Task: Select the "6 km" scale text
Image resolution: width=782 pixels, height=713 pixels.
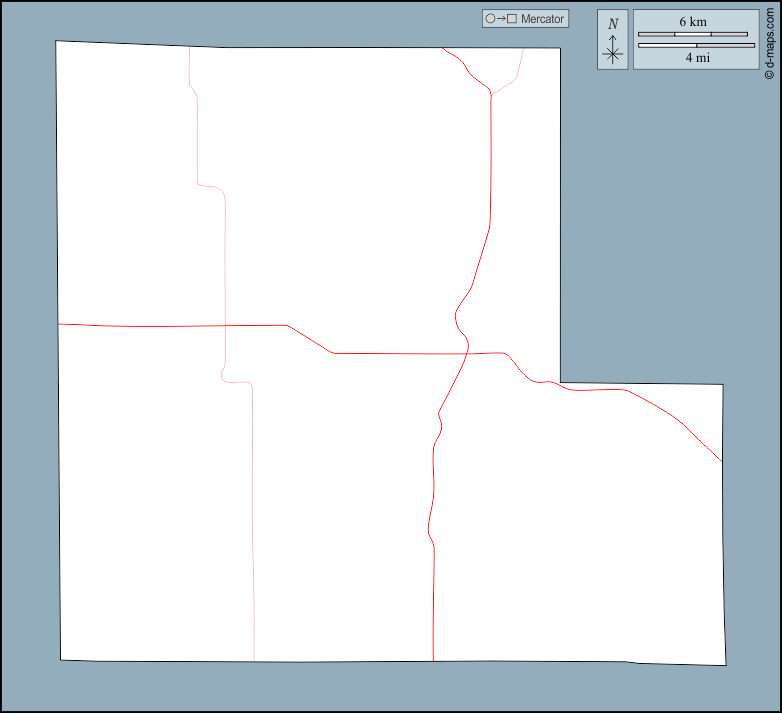Action: (693, 21)
